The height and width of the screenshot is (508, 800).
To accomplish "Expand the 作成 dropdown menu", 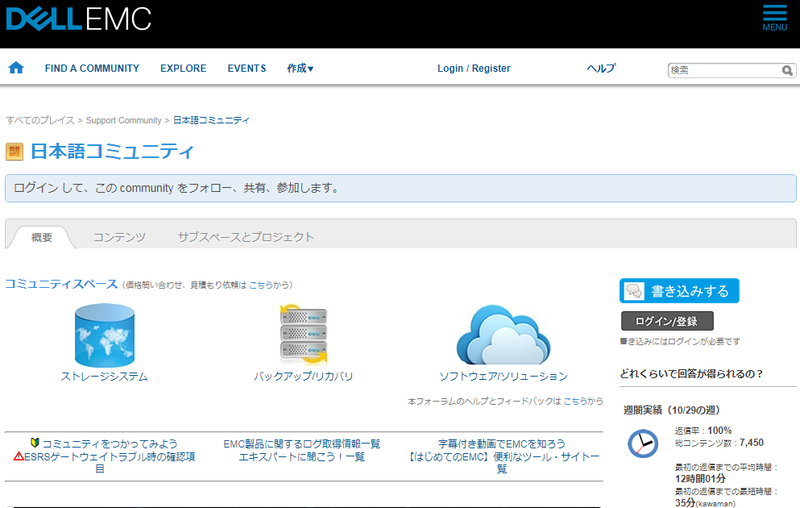I will tap(300, 68).
